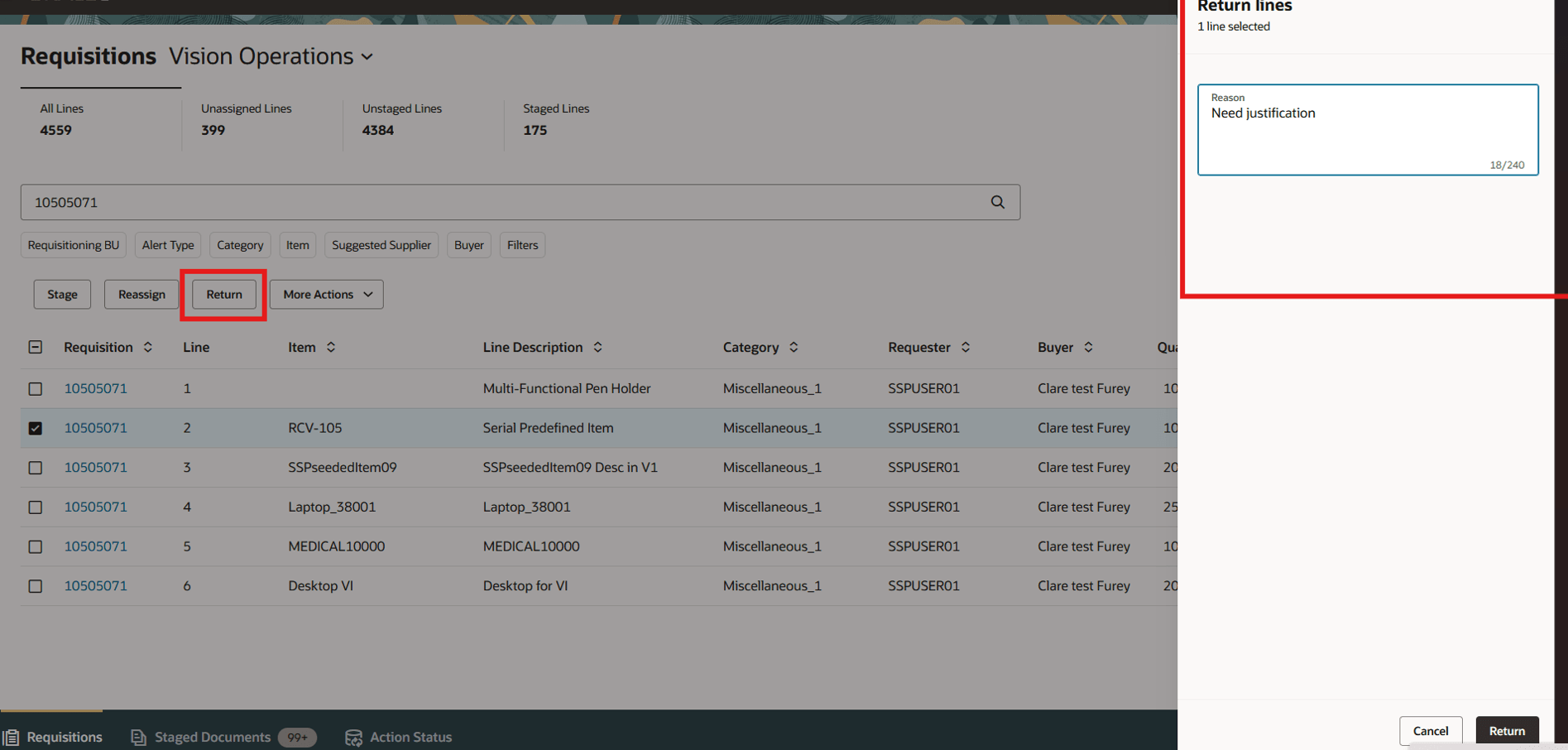Open the Category filter chip

click(x=240, y=245)
